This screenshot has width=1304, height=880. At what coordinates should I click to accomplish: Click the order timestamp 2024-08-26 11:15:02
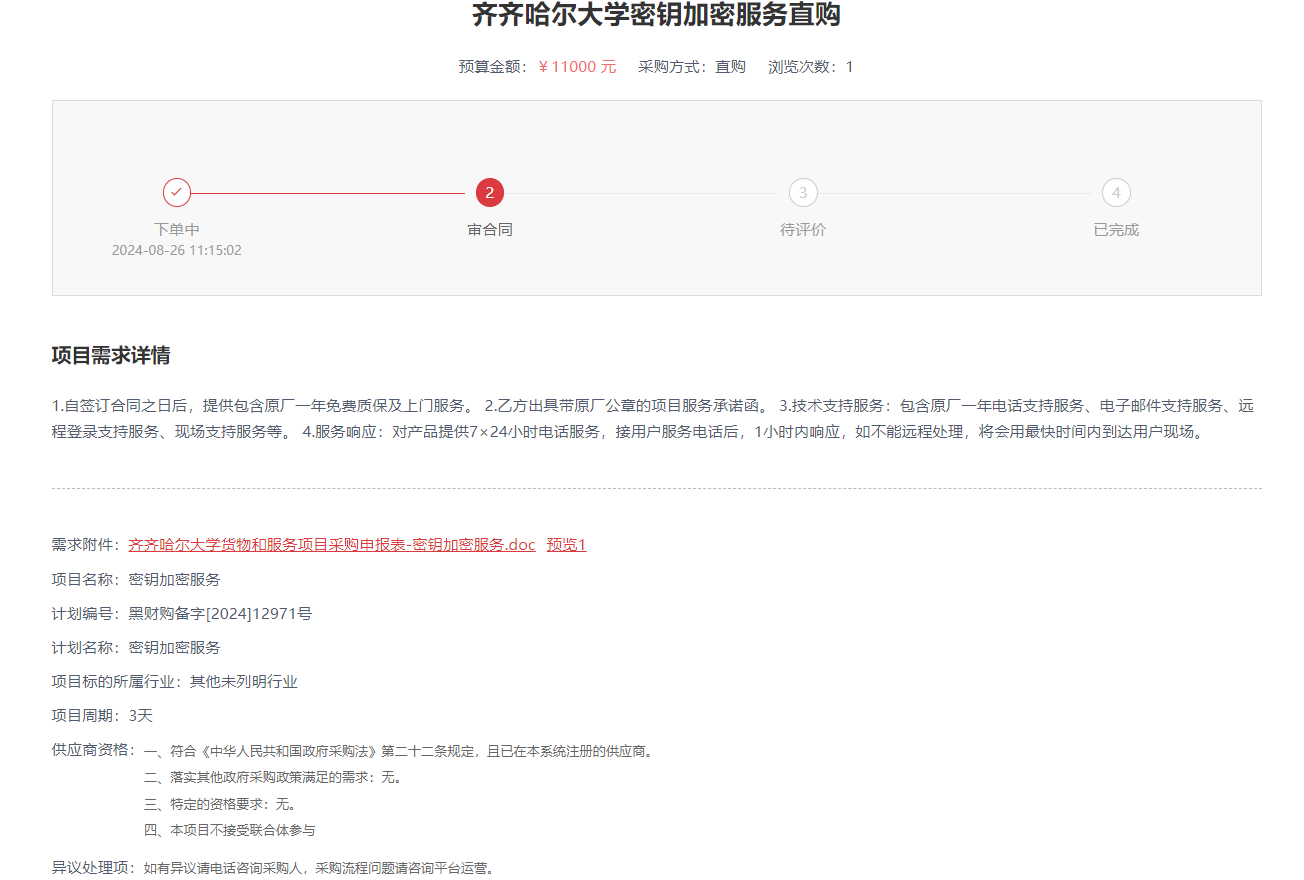pos(177,250)
